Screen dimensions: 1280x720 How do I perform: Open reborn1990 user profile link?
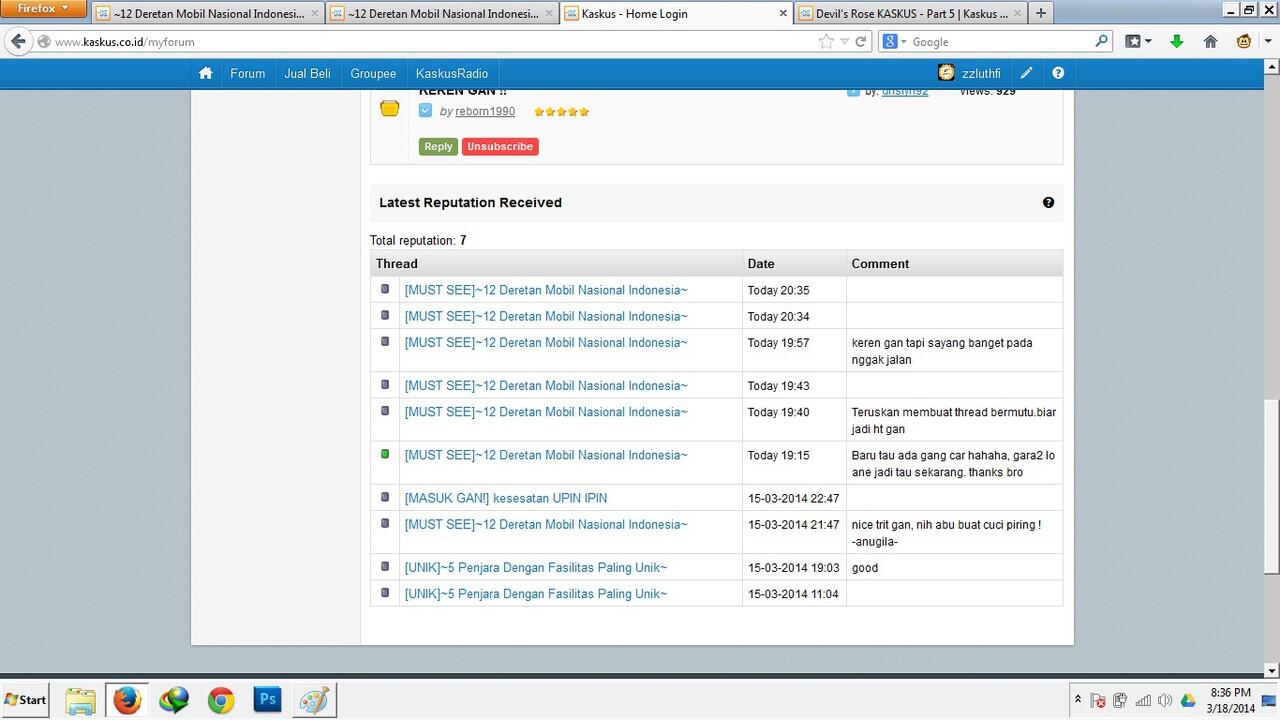[x=485, y=111]
